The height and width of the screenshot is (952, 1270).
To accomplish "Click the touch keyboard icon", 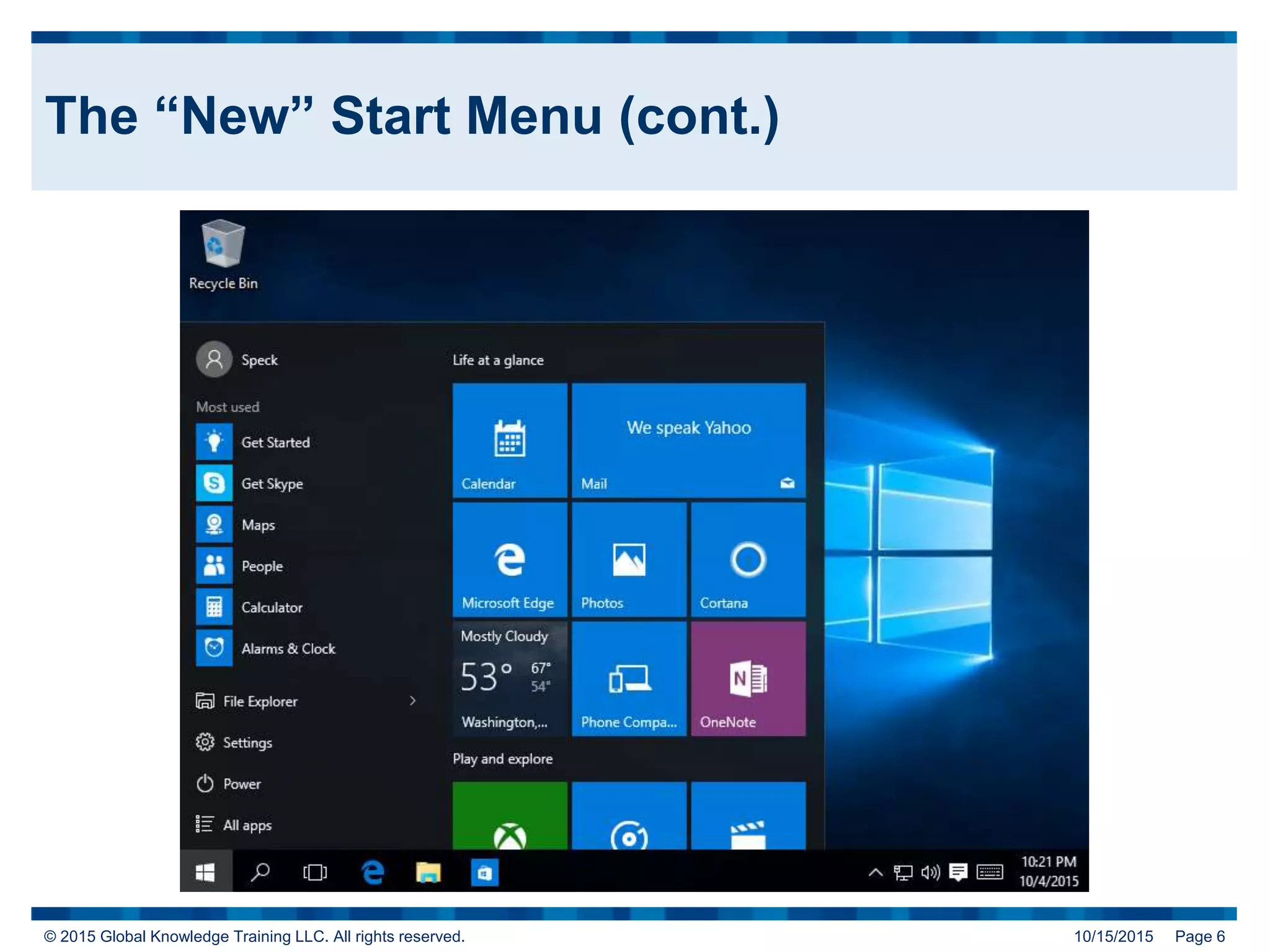I will coord(990,873).
